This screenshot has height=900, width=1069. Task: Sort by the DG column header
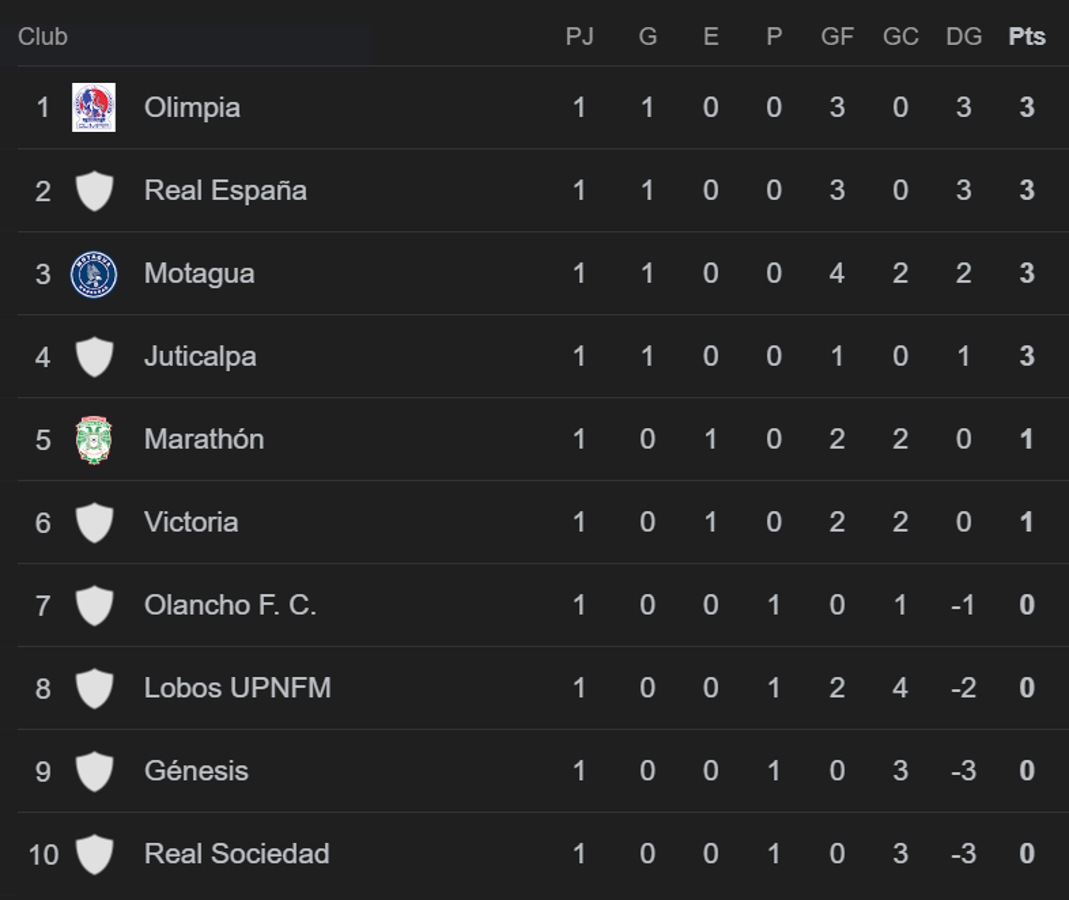click(x=964, y=37)
